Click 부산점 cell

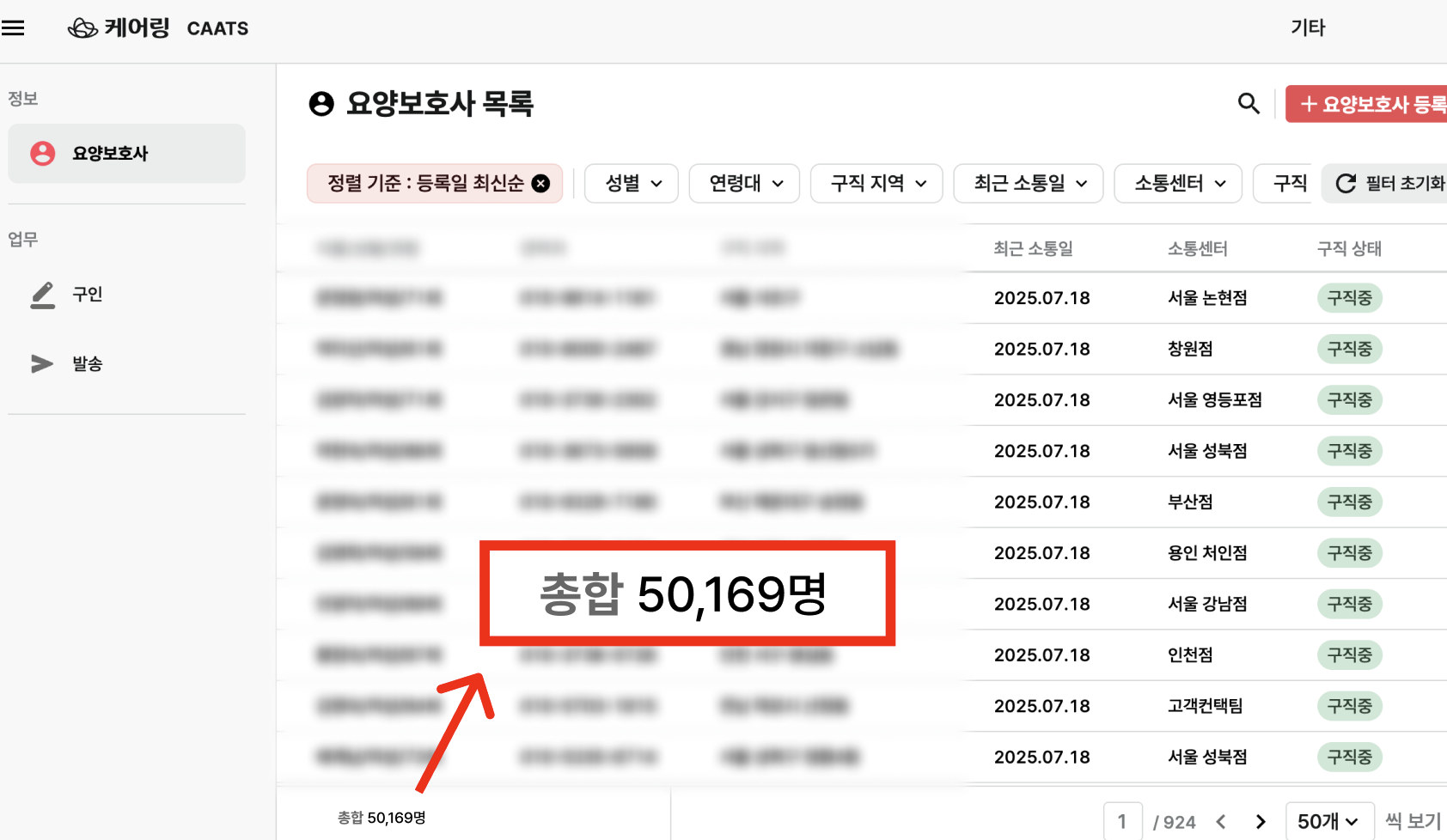pyautogui.click(x=1190, y=502)
